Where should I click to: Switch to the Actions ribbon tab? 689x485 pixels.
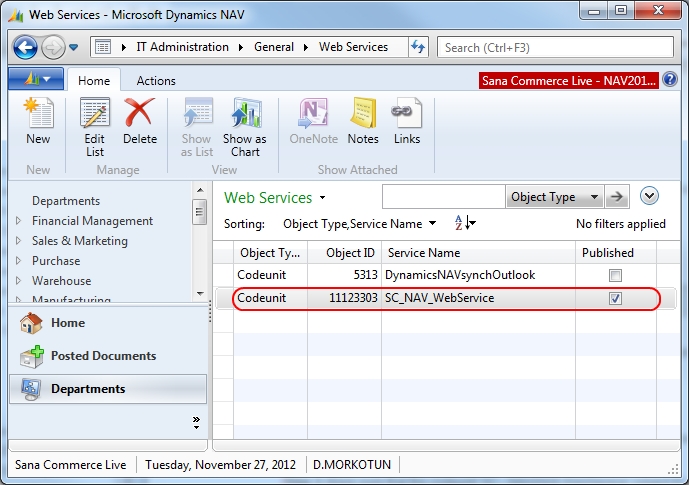tap(156, 81)
